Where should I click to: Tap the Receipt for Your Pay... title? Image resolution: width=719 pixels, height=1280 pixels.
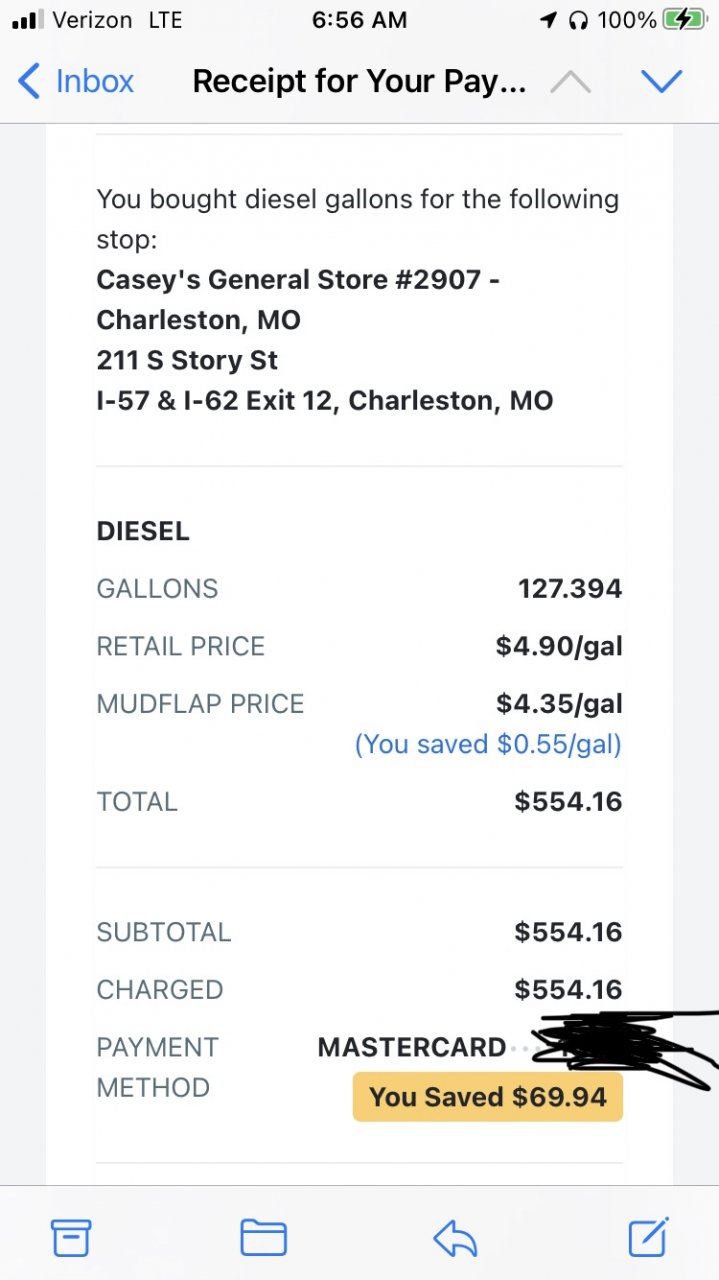359,81
